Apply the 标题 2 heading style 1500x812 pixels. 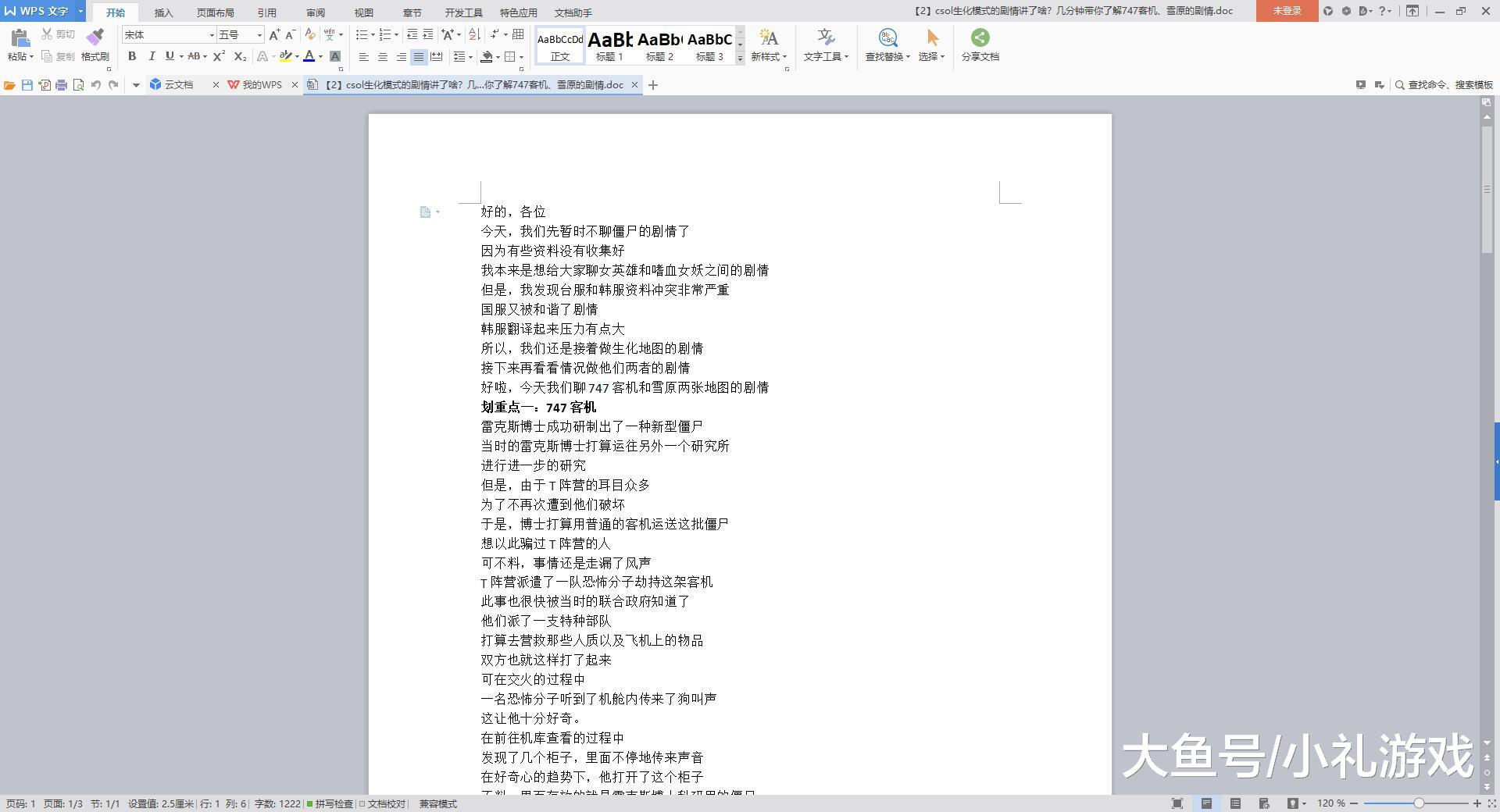660,45
